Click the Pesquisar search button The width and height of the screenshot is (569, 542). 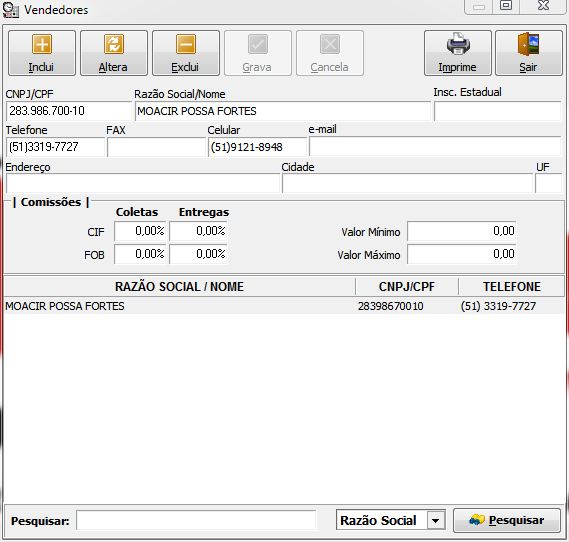507,521
